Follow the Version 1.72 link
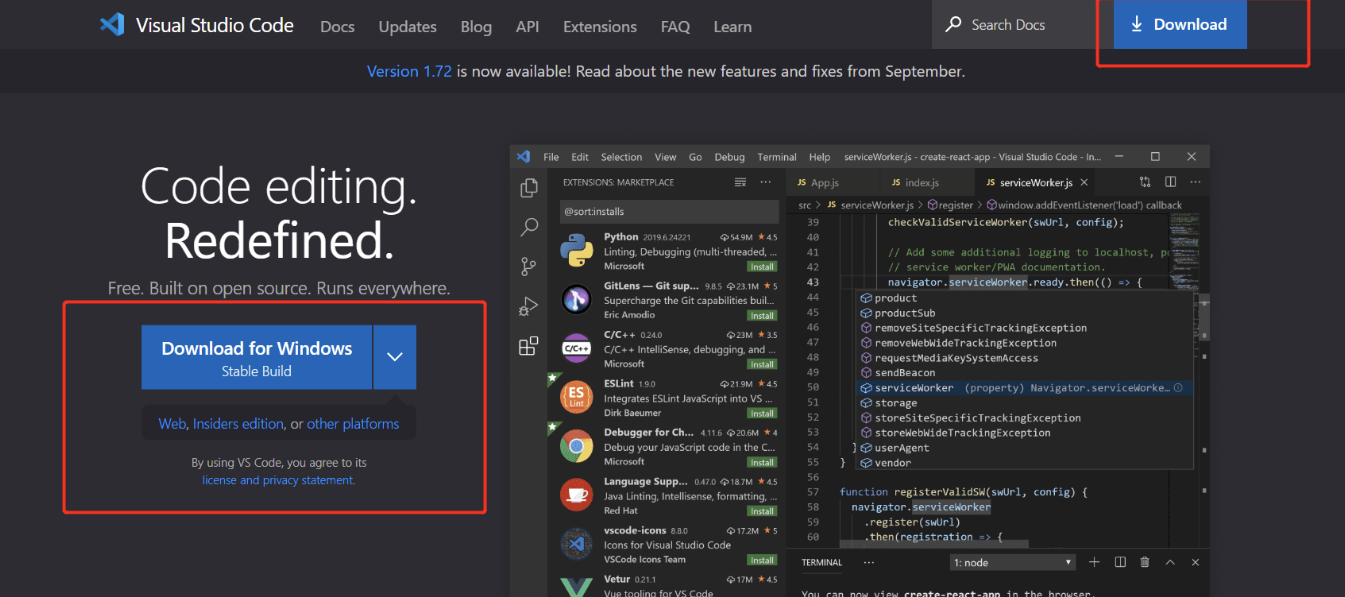This screenshot has width=1345, height=597. (409, 71)
